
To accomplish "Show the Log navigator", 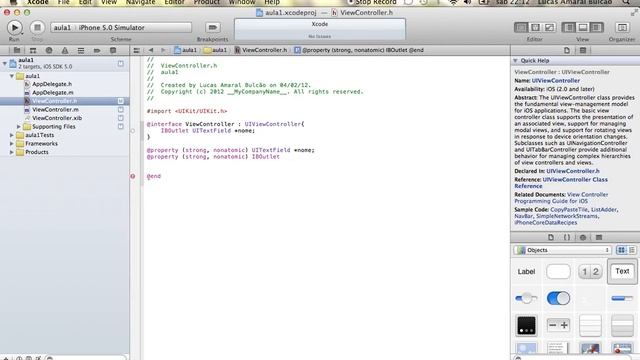I will [113, 50].
